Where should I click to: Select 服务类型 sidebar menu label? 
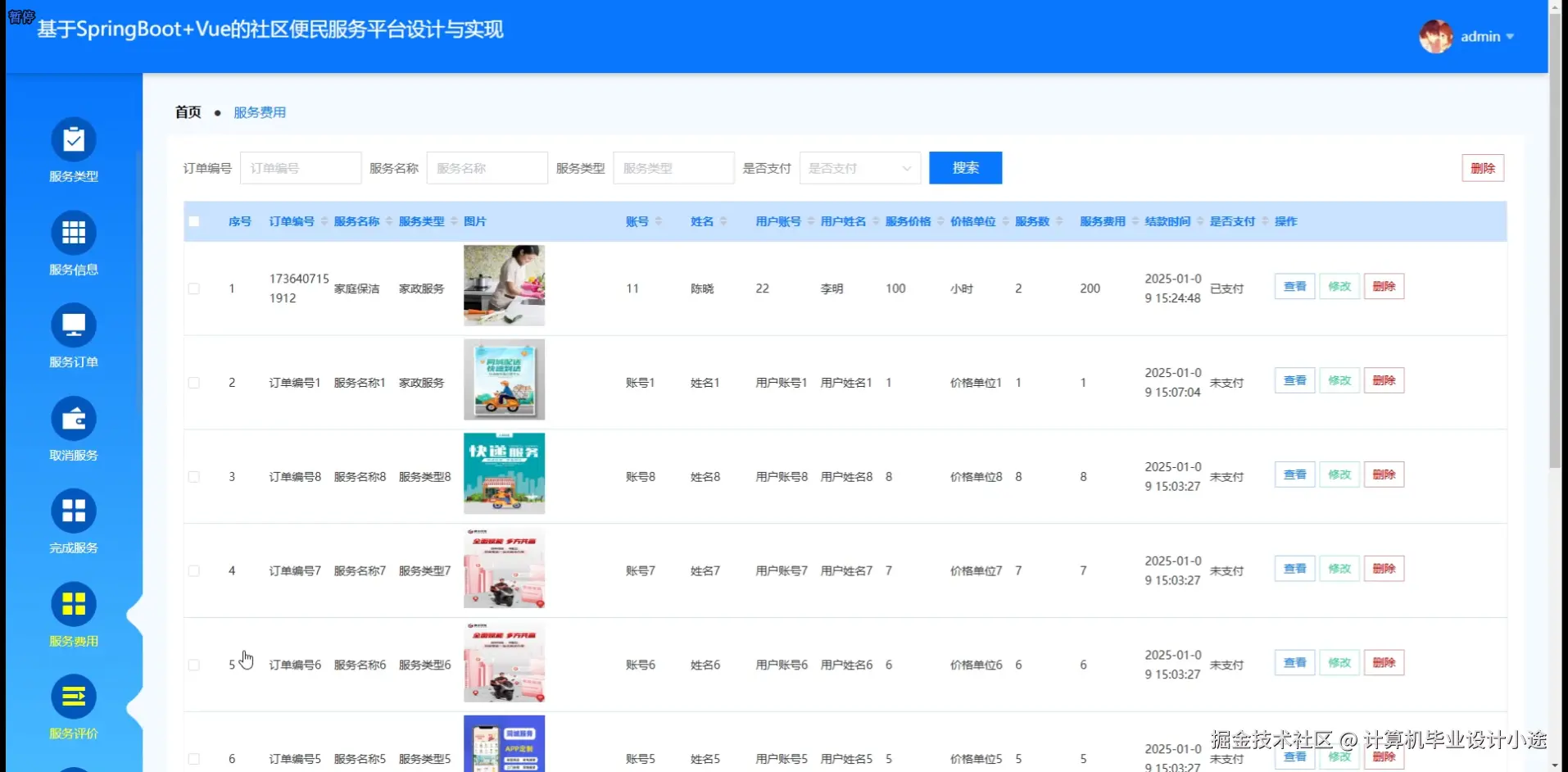74,176
